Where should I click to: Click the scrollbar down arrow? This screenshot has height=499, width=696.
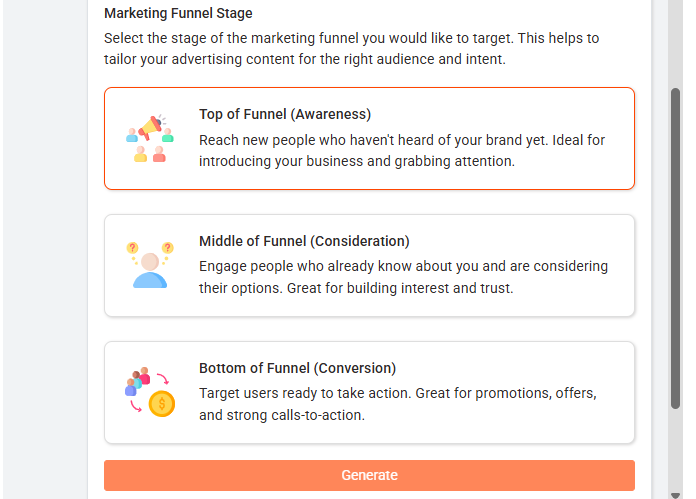point(675,492)
